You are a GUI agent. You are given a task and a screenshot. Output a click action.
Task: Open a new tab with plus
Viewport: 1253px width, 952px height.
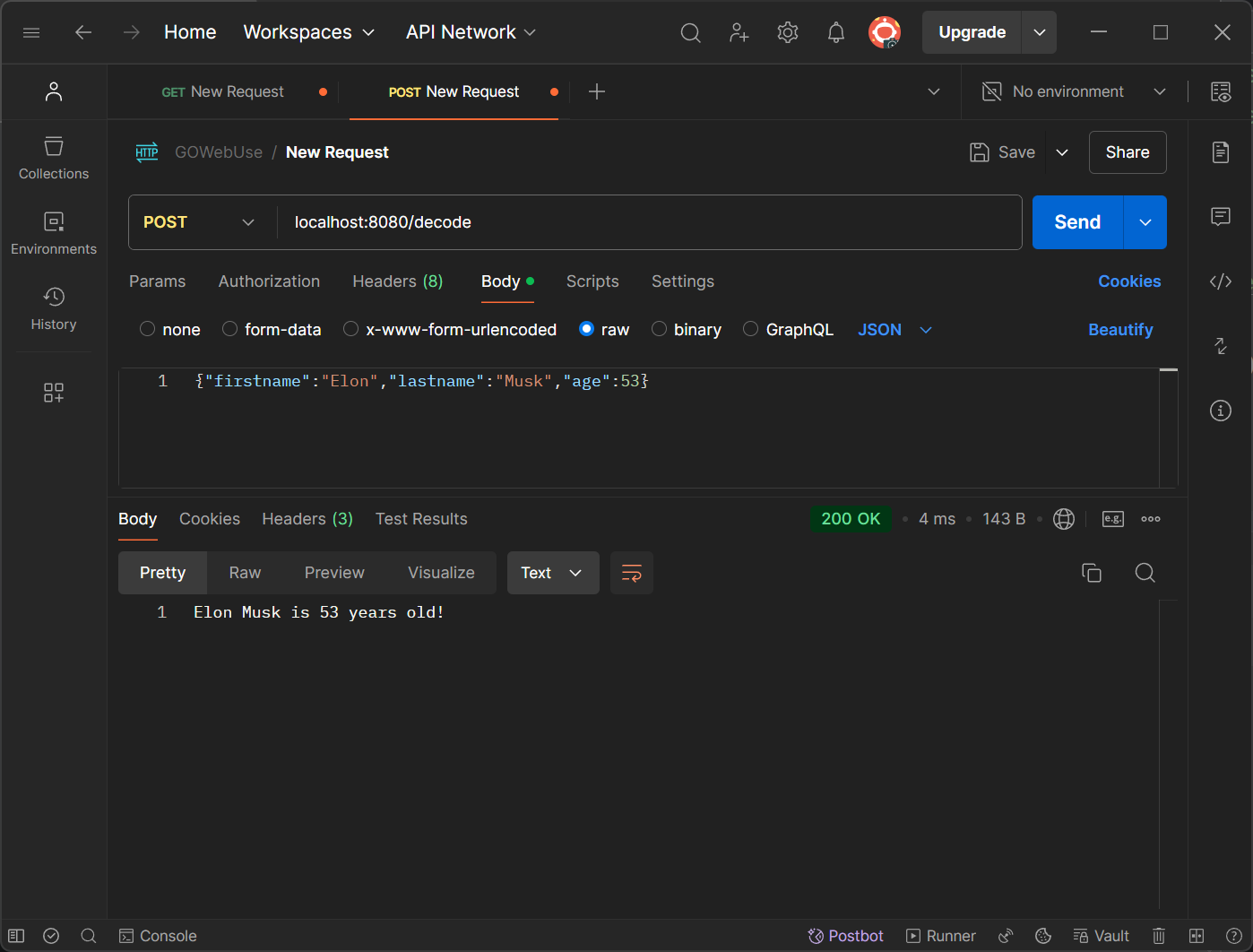(x=597, y=91)
